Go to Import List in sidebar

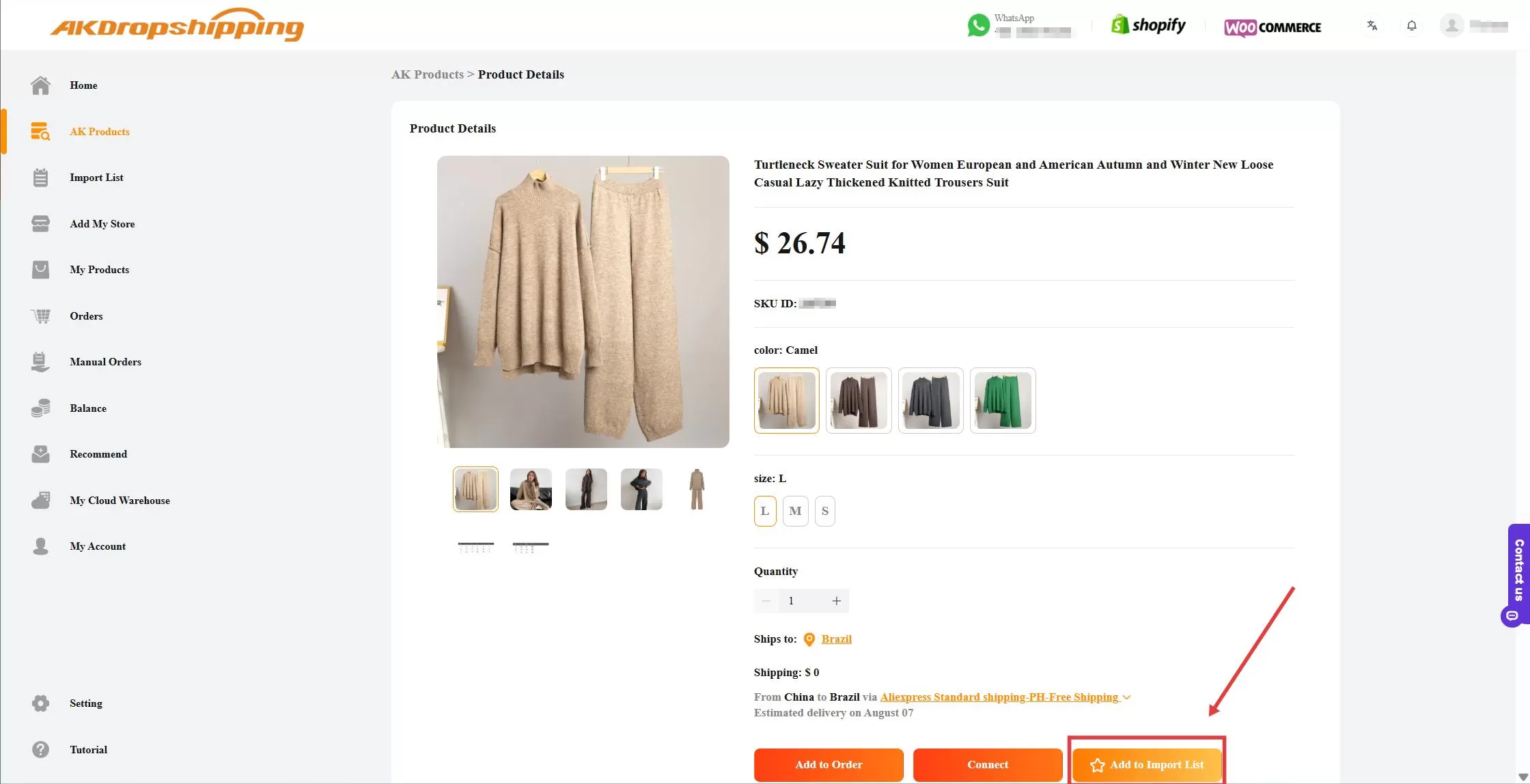[96, 178]
